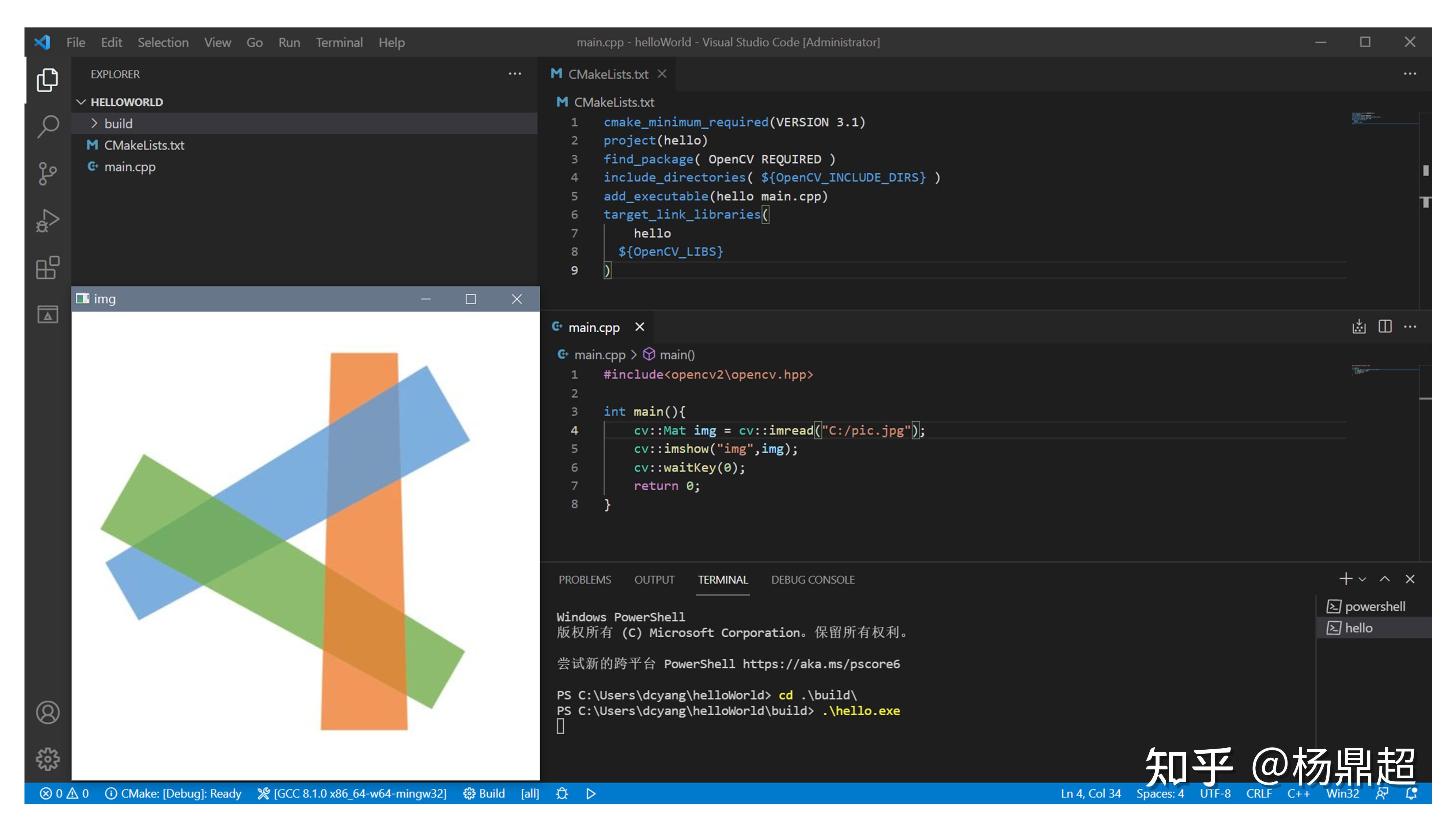Click the CMake run play icon in status bar

tap(591, 794)
